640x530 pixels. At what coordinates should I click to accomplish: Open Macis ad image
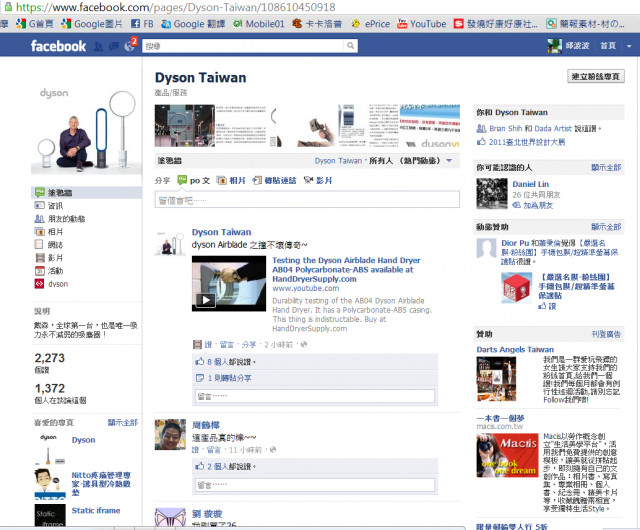pyautogui.click(x=507, y=455)
